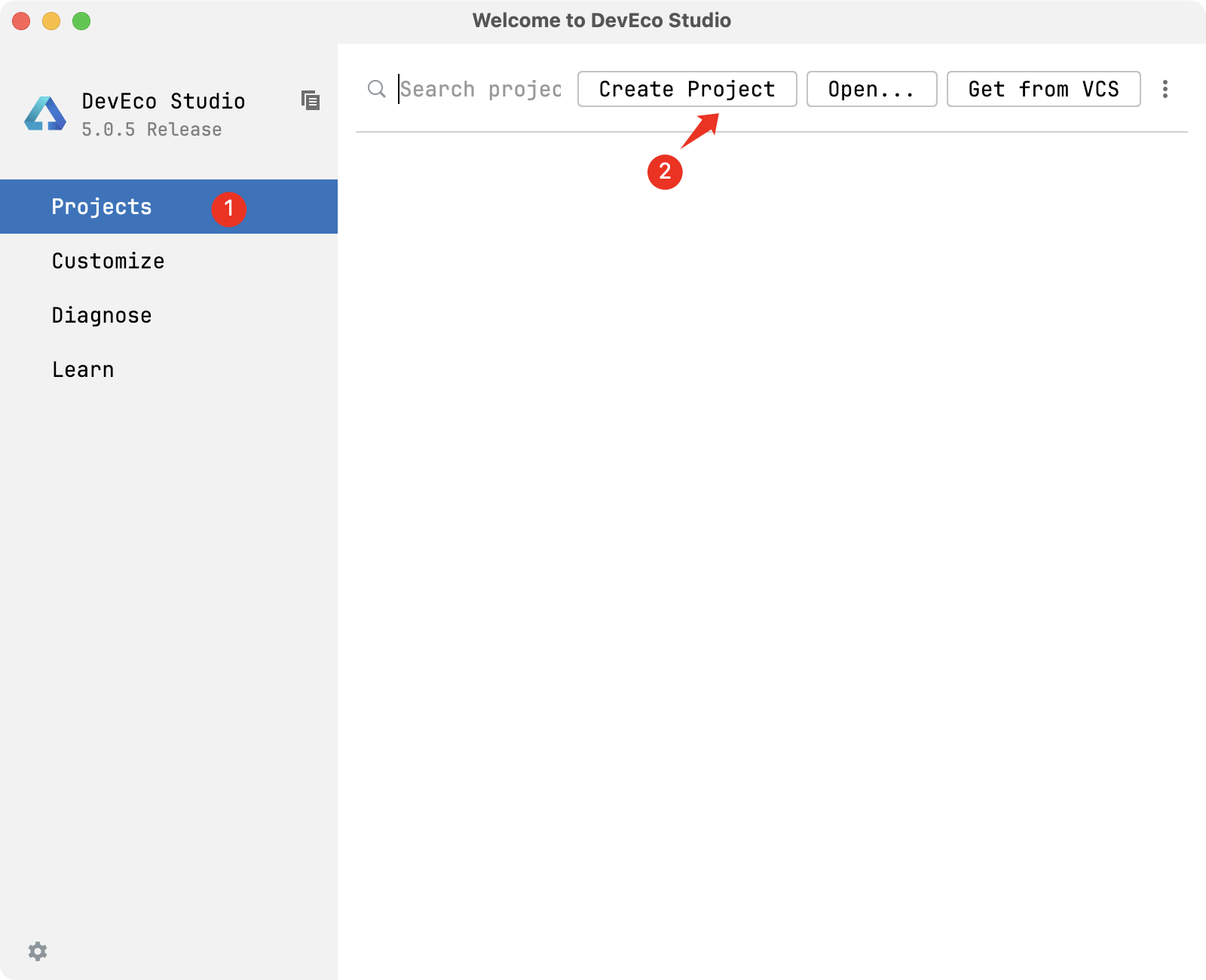Close the welcome window with red button
Screen dimensions: 1206x980
[x=21, y=21]
